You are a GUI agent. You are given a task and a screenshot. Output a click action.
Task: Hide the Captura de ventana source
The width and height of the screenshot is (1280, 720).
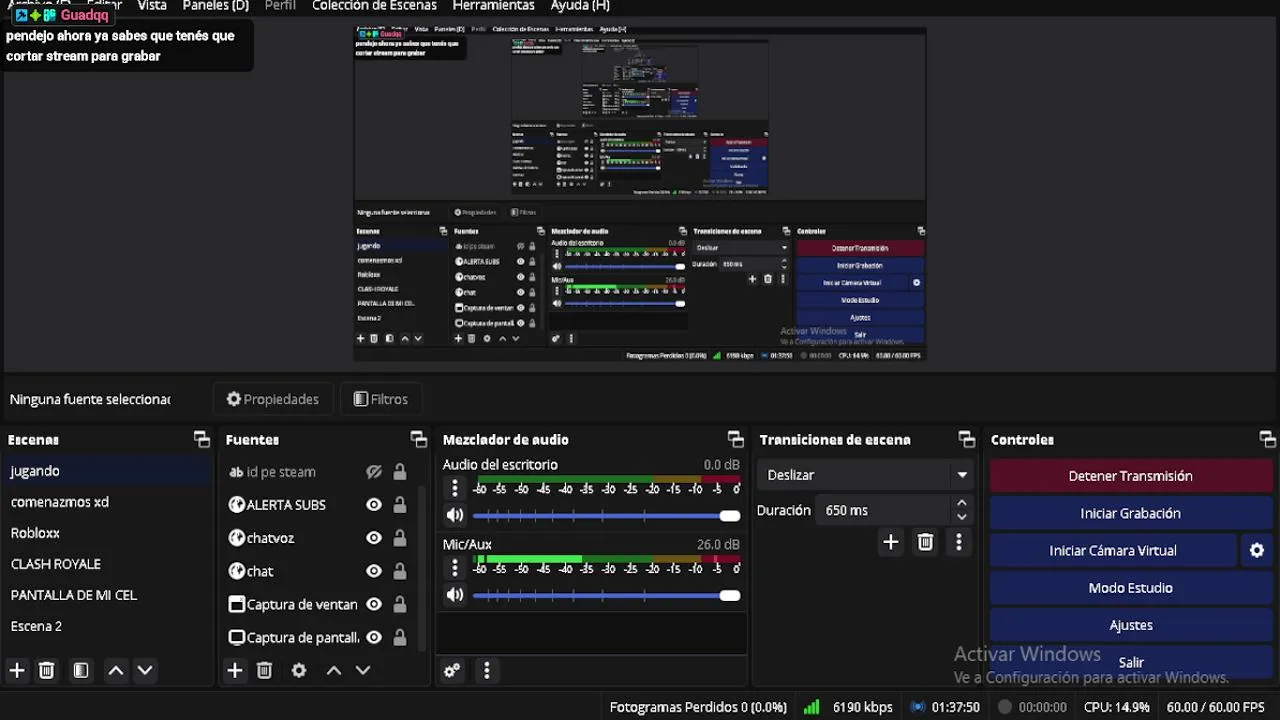[x=374, y=604]
